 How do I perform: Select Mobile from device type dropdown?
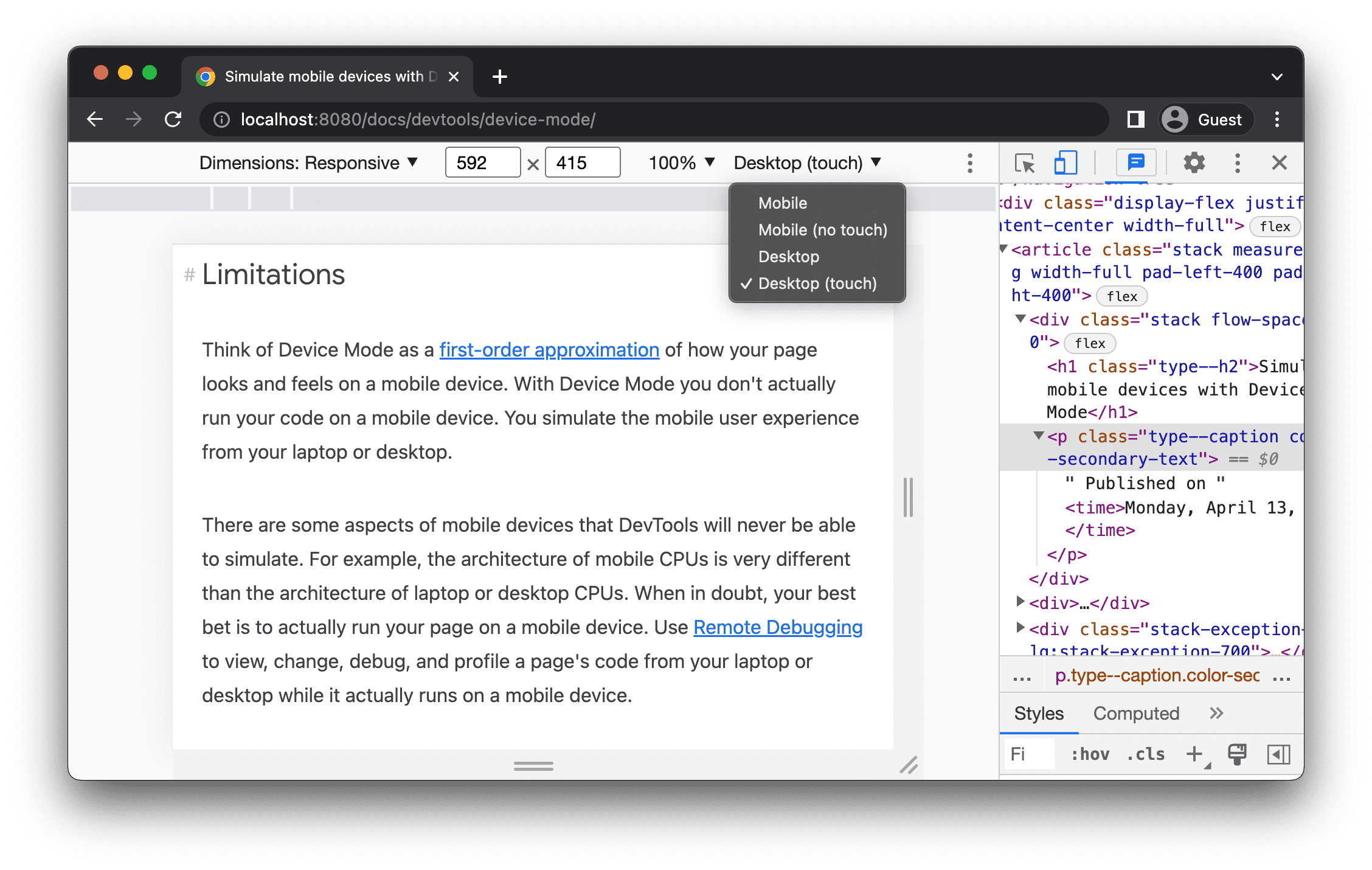[x=783, y=202]
